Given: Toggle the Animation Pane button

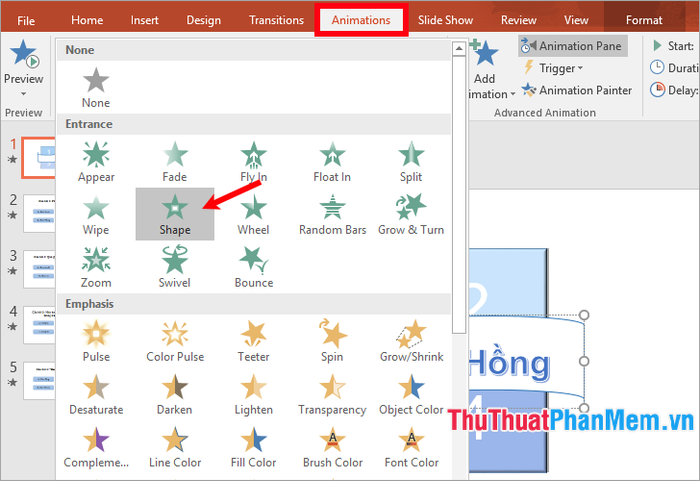Looking at the screenshot, I should [x=572, y=46].
